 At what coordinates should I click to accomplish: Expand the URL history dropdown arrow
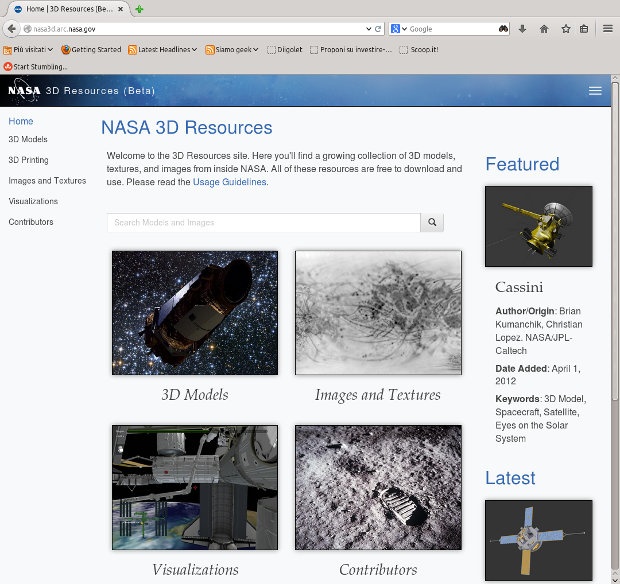tap(369, 29)
